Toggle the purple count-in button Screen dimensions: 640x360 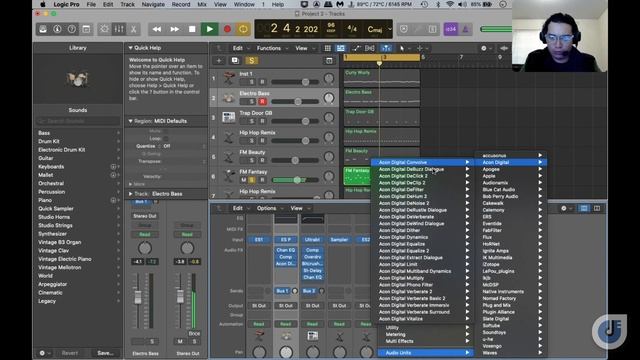tap(451, 29)
